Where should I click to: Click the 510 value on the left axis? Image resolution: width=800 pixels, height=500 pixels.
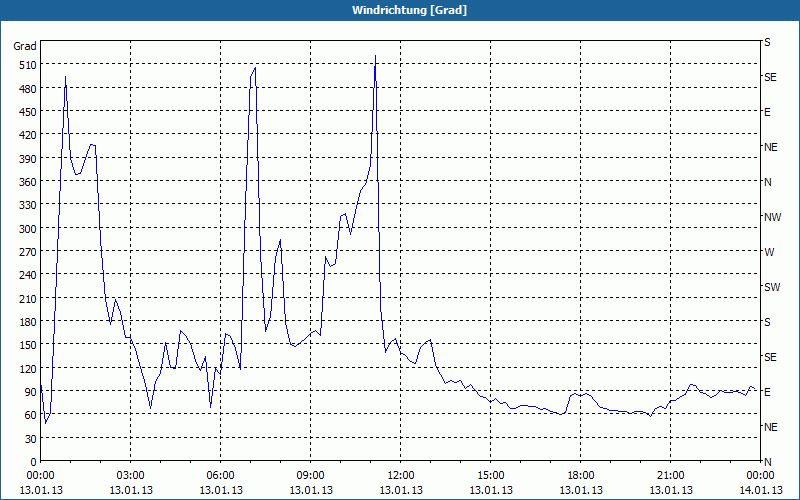[x=28, y=65]
